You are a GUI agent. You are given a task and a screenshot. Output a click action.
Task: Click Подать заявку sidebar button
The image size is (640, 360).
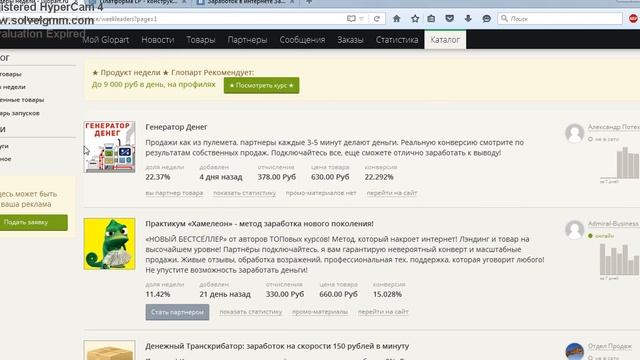click(x=33, y=222)
